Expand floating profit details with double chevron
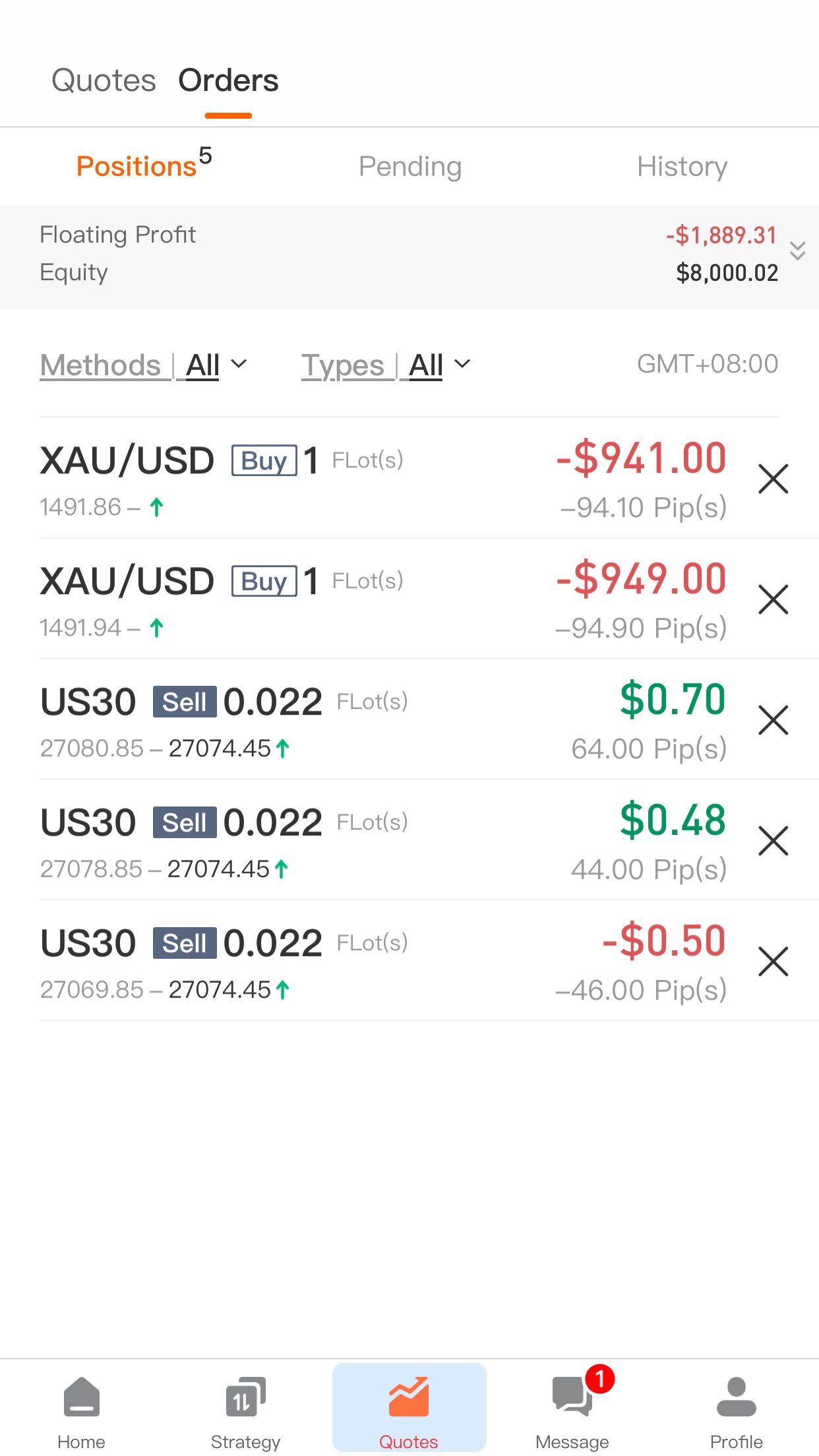This screenshot has width=819, height=1456. pos(798,251)
